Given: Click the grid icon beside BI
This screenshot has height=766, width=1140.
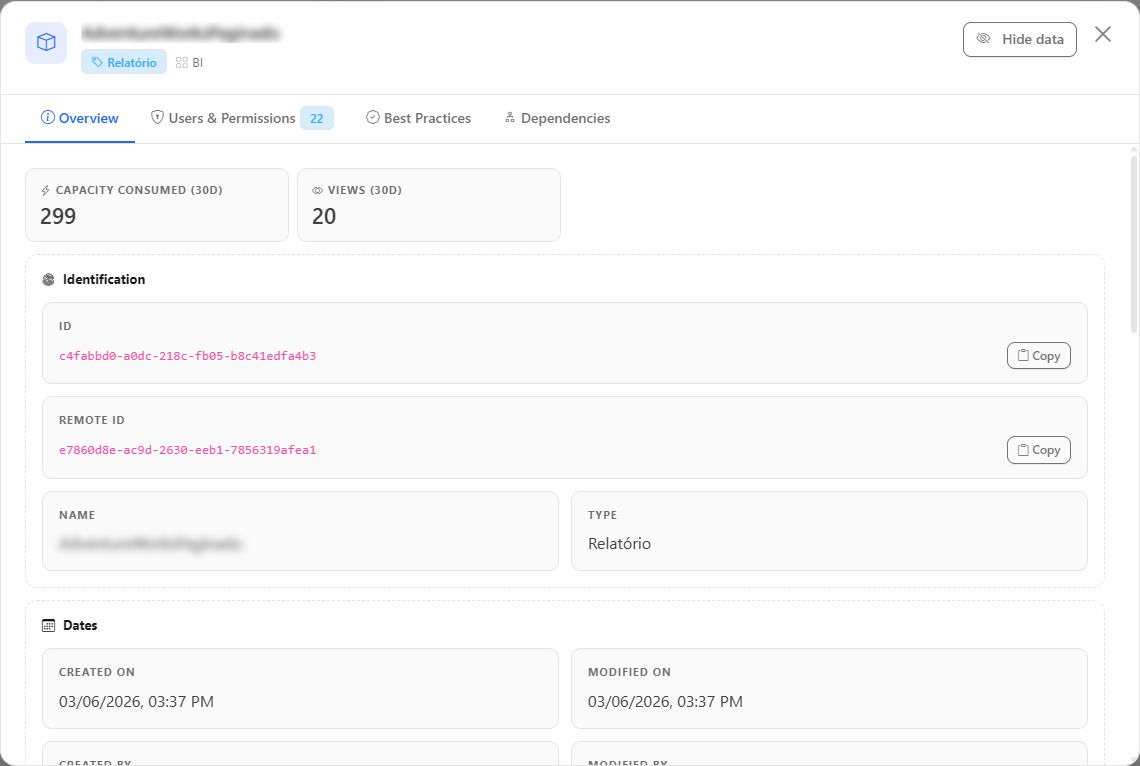Looking at the screenshot, I should coord(182,63).
